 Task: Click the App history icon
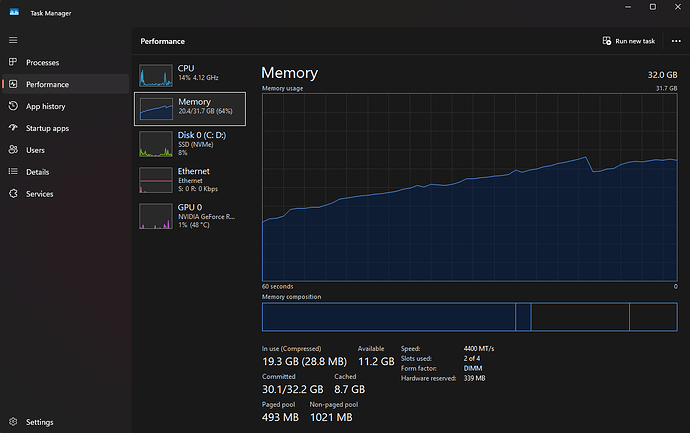click(x=13, y=106)
